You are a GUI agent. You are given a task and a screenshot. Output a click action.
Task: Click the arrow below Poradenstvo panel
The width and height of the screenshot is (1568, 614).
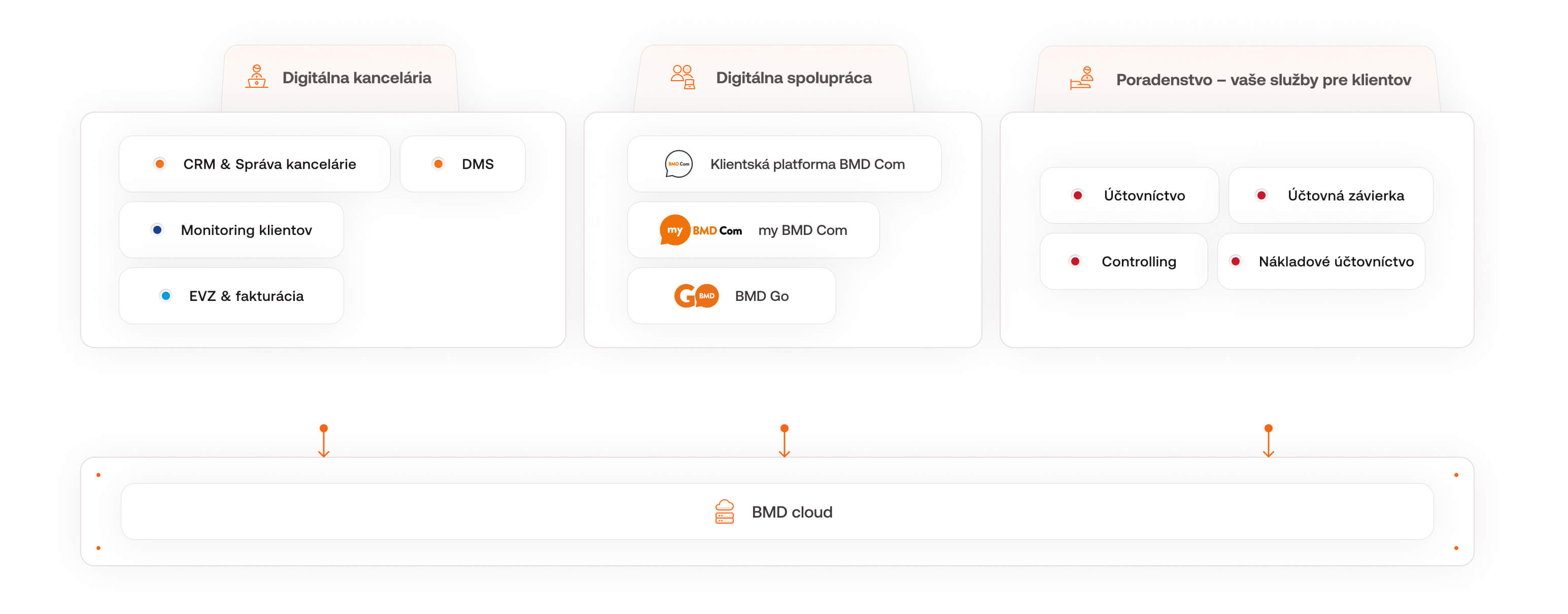(x=1268, y=440)
